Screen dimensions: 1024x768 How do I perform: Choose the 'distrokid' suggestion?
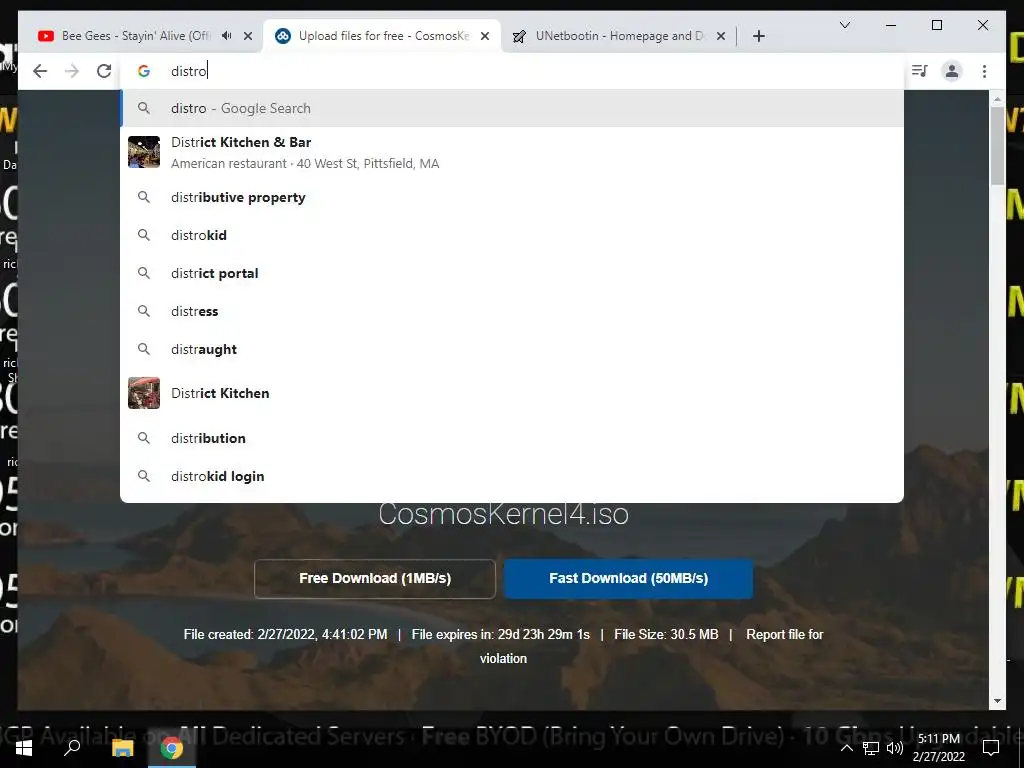[x=512, y=235]
